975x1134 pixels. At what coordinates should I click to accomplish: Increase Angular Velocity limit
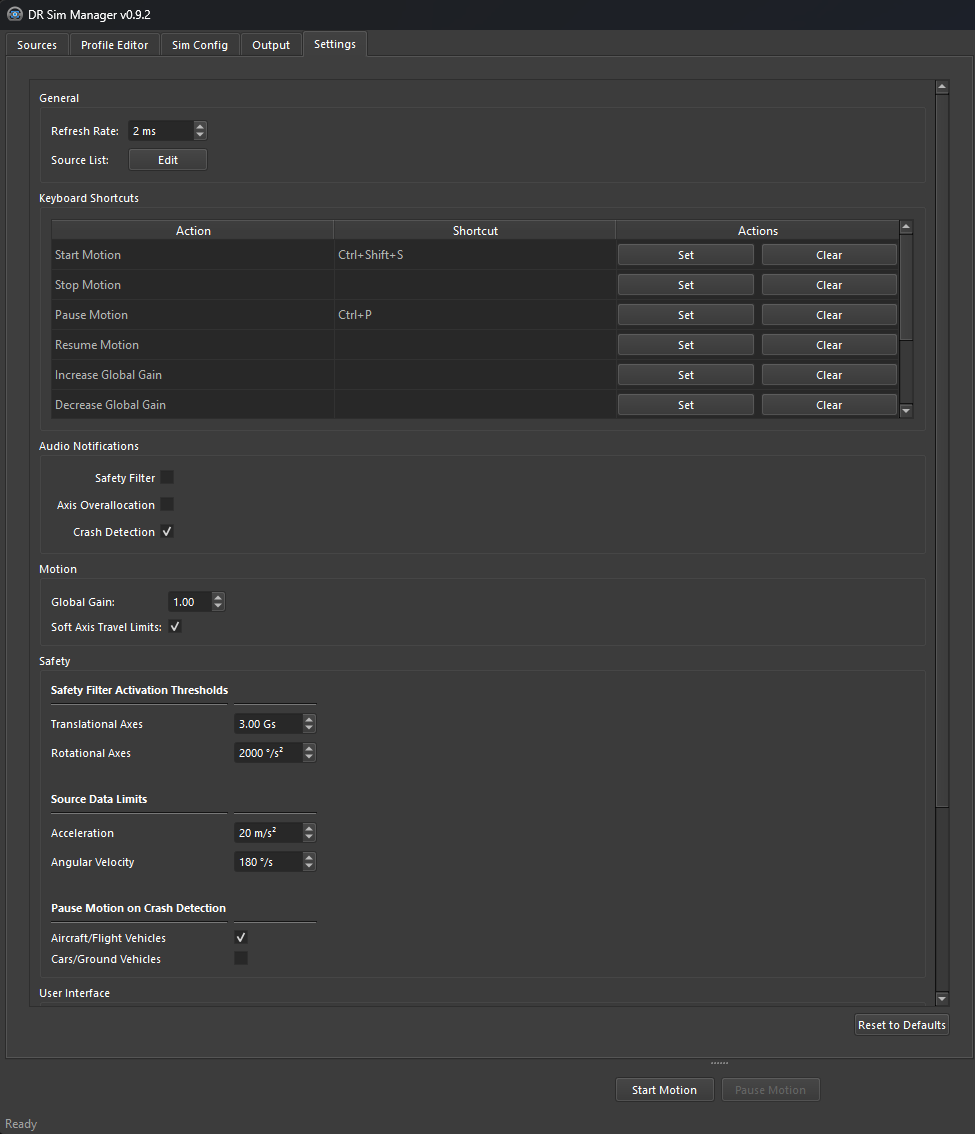310,858
